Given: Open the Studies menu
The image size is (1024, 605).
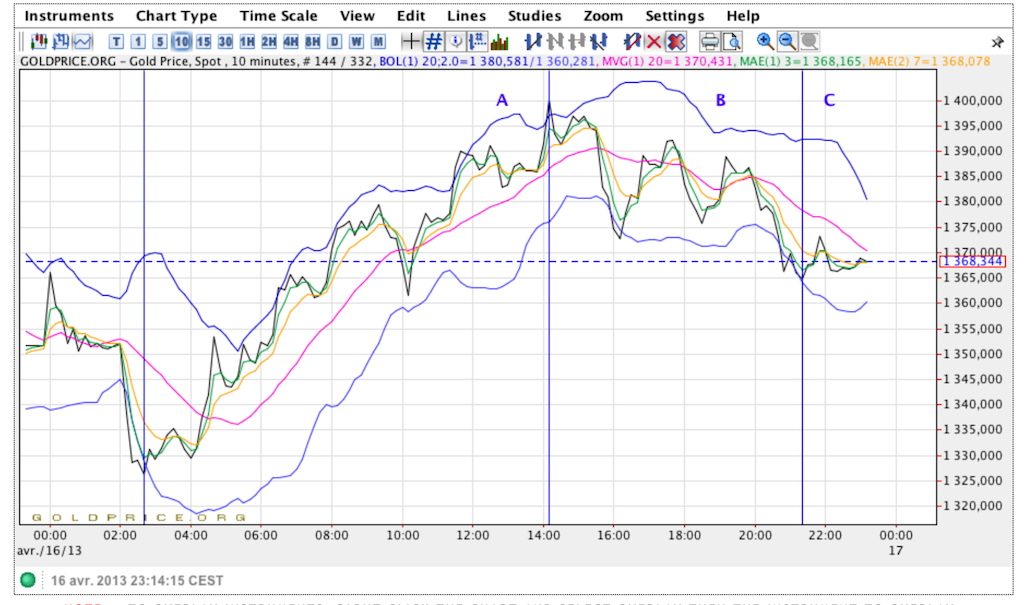Looking at the screenshot, I should click(535, 16).
